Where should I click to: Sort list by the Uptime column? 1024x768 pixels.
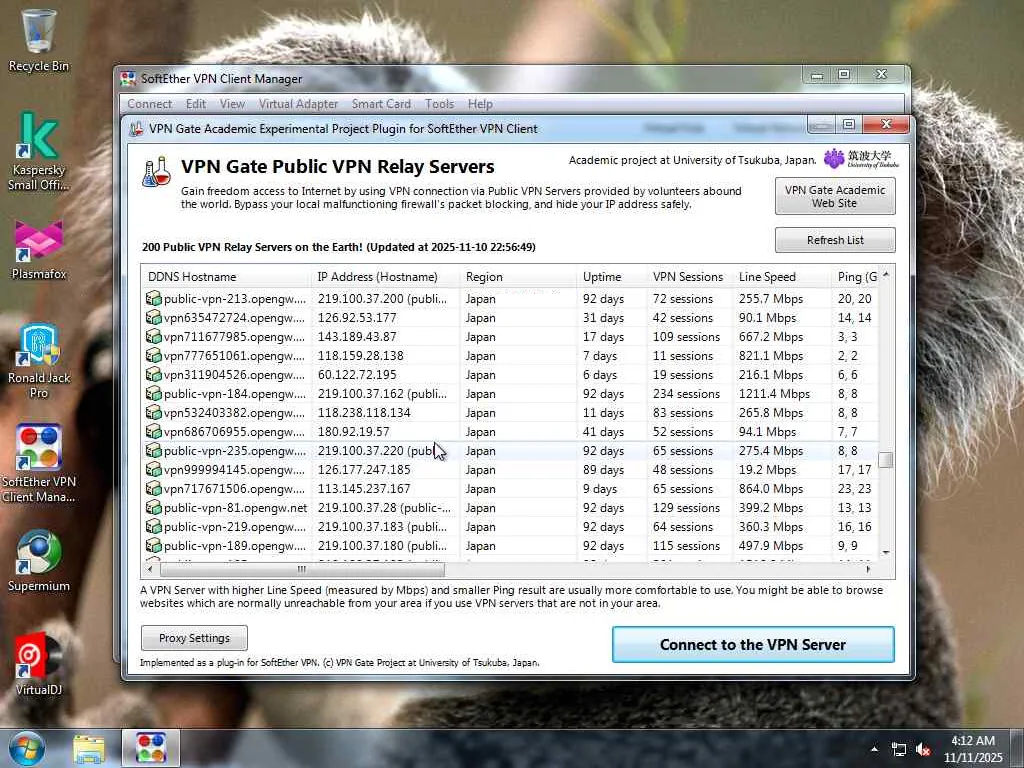point(611,277)
